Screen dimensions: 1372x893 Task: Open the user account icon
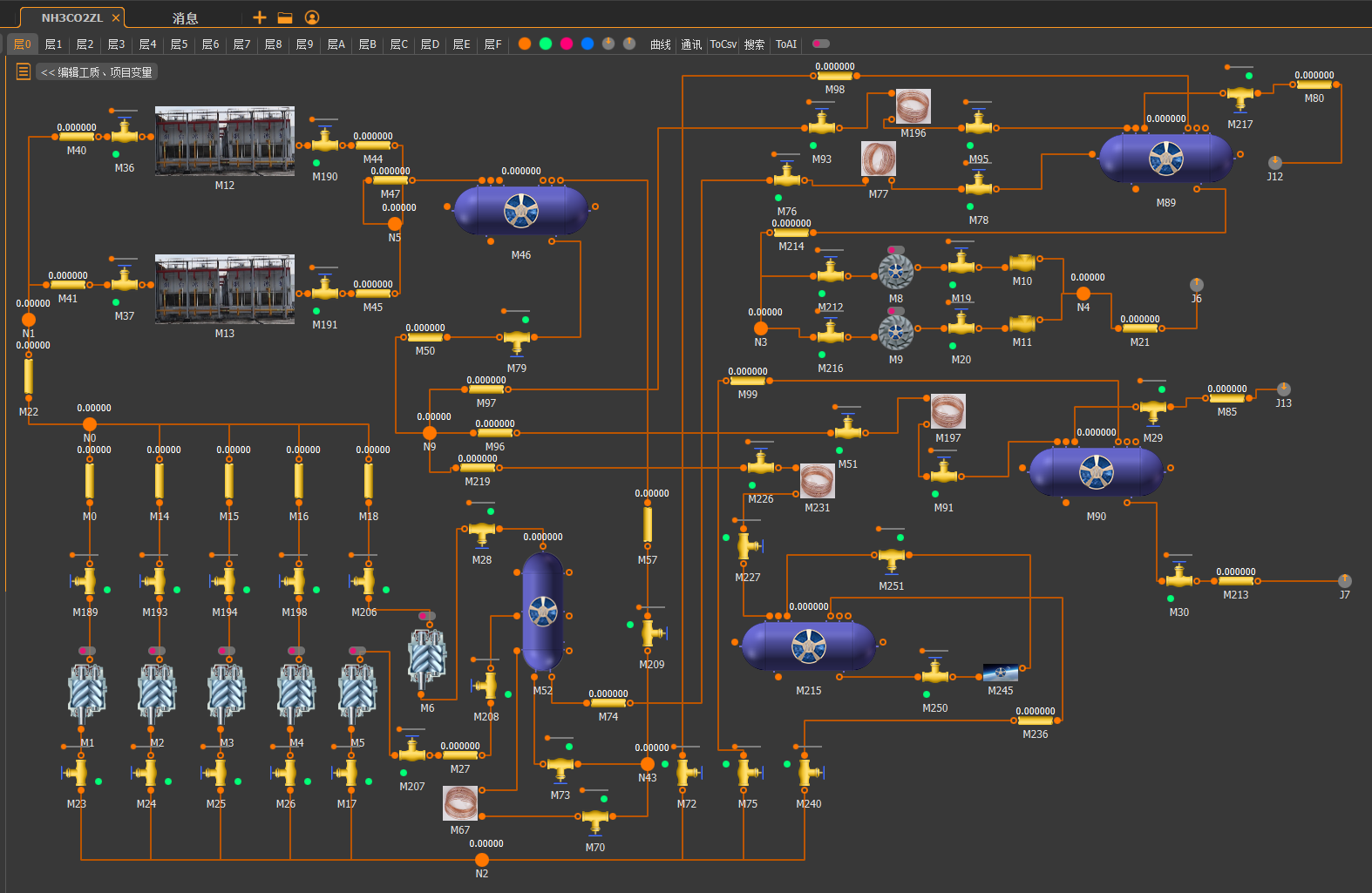(x=312, y=17)
